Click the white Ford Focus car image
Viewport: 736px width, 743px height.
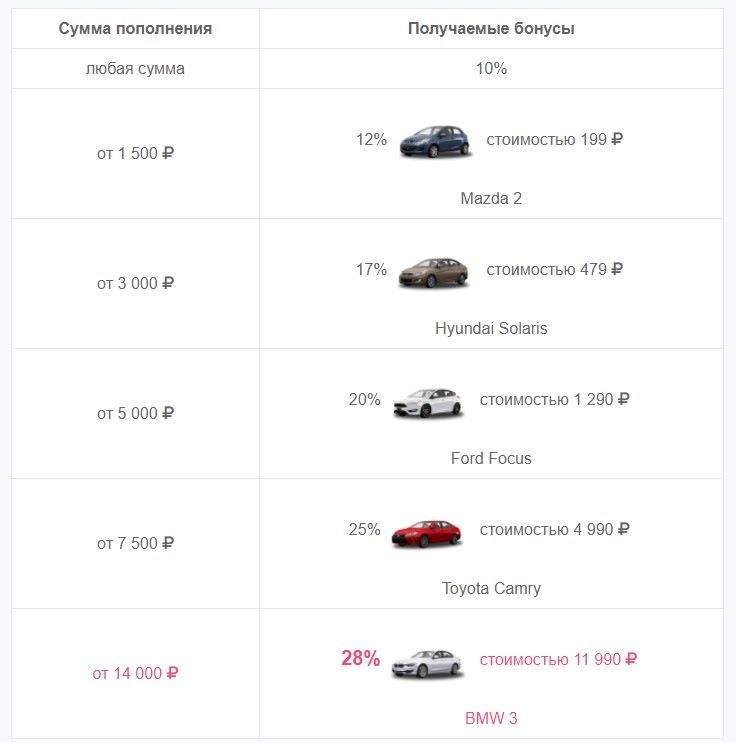point(427,403)
